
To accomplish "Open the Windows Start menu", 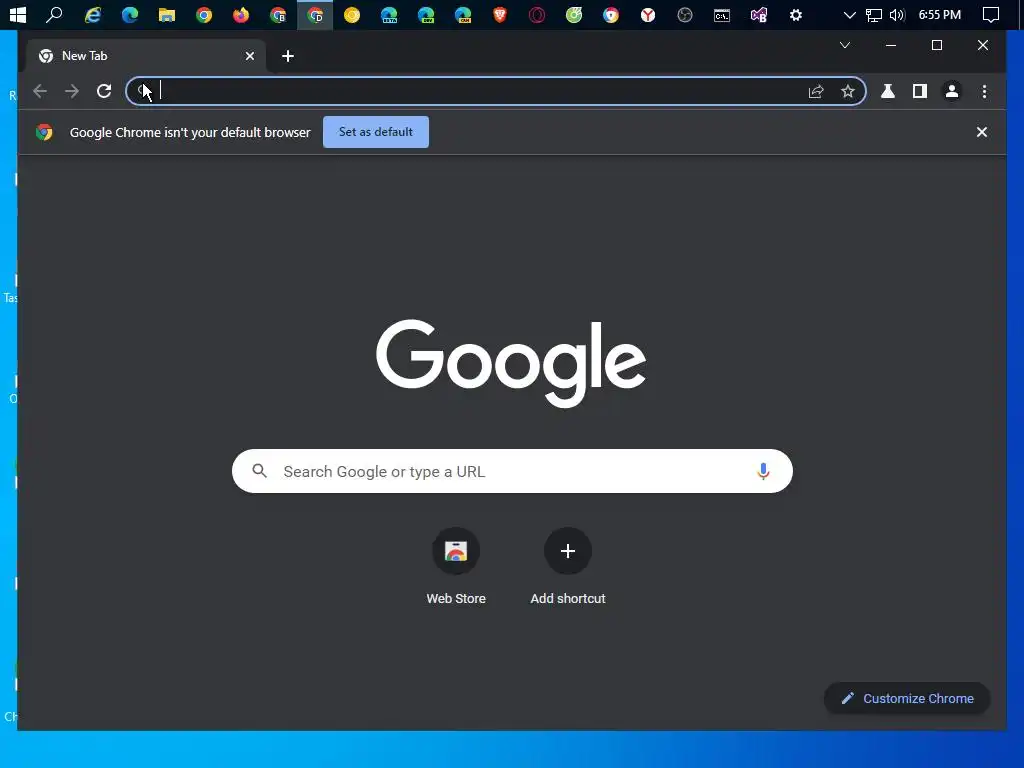I will click(18, 14).
